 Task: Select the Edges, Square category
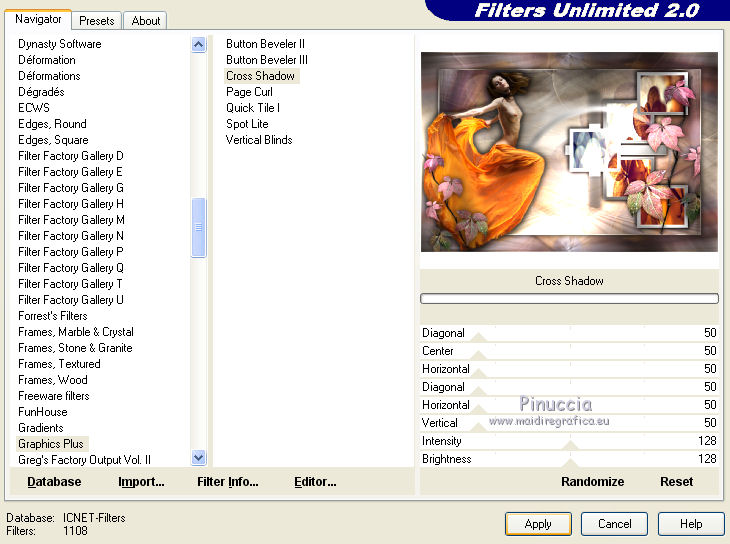(53, 140)
